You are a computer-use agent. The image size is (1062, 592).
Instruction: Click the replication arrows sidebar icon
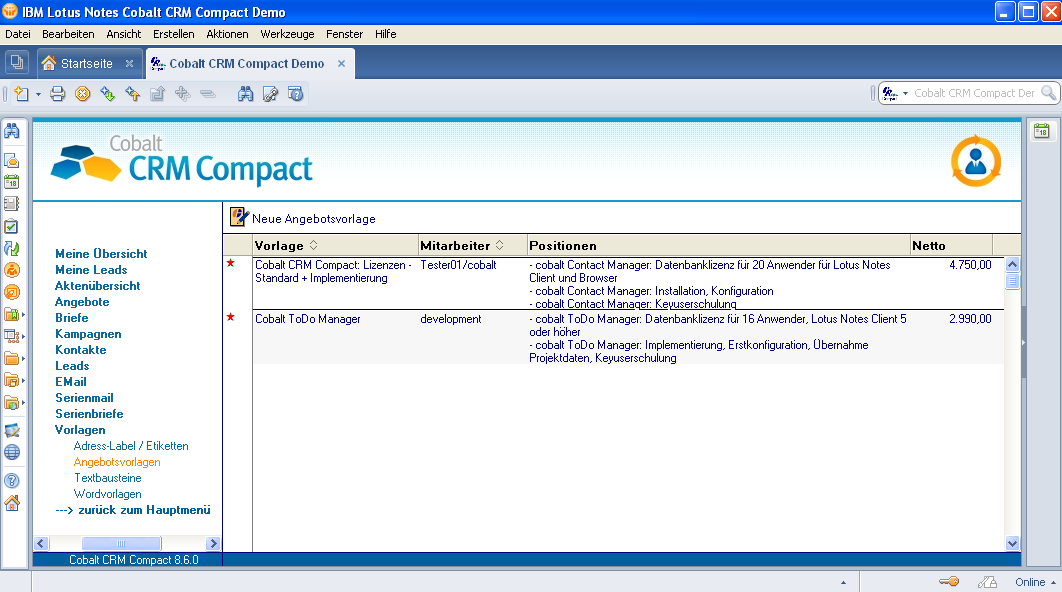(x=12, y=248)
